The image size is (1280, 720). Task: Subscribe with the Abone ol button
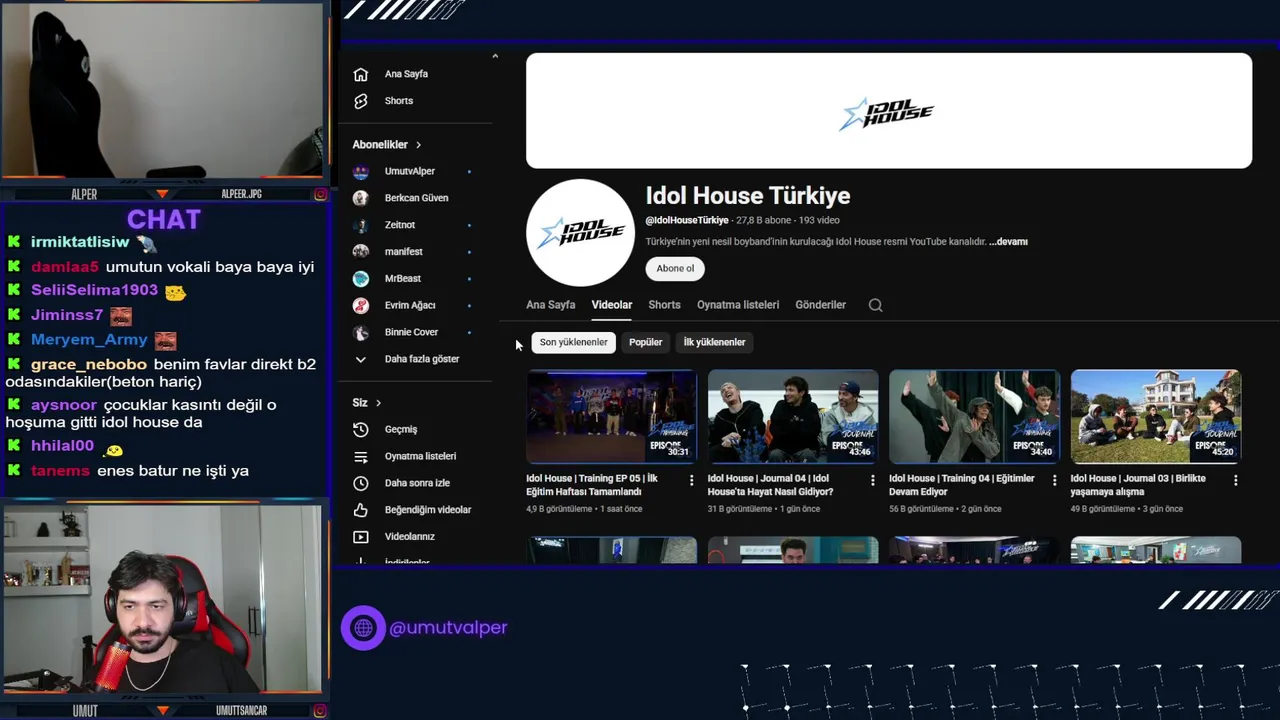click(x=675, y=268)
